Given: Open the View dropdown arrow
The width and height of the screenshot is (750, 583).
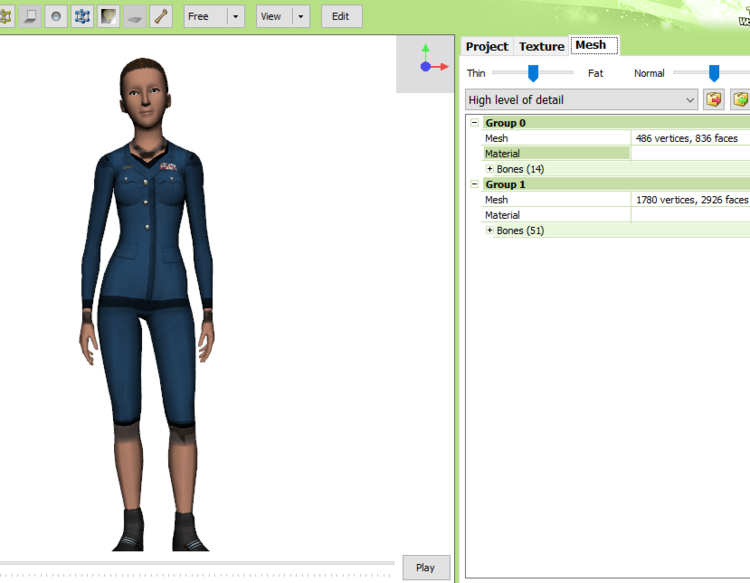Looking at the screenshot, I should pyautogui.click(x=301, y=16).
